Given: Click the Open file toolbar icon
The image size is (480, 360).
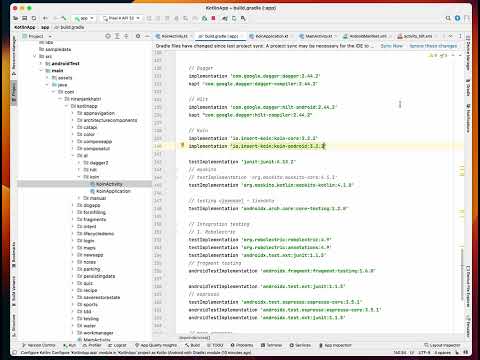Looking at the screenshot, I should coord(16,18).
